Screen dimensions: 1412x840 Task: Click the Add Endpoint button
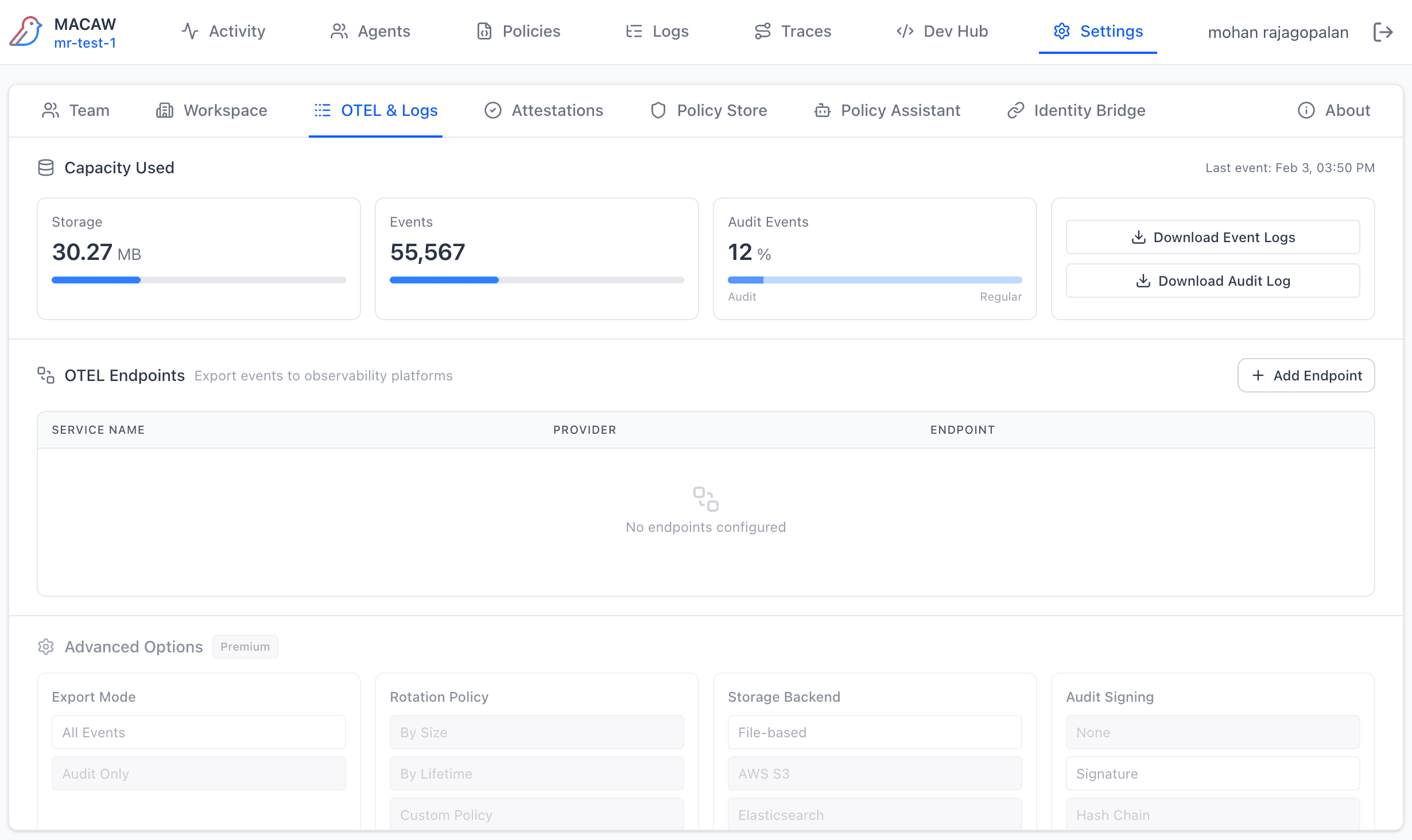[1306, 375]
